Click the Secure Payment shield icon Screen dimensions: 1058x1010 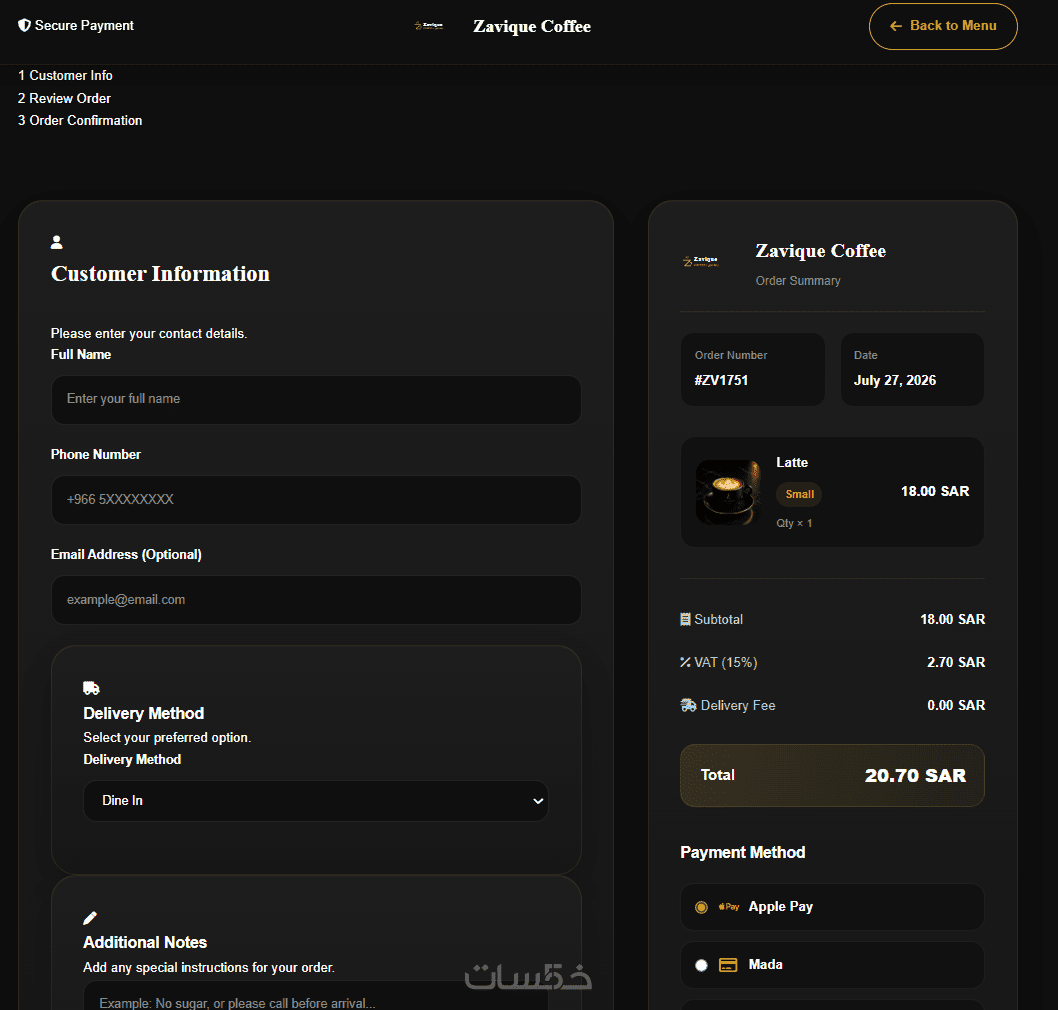[x=24, y=26]
